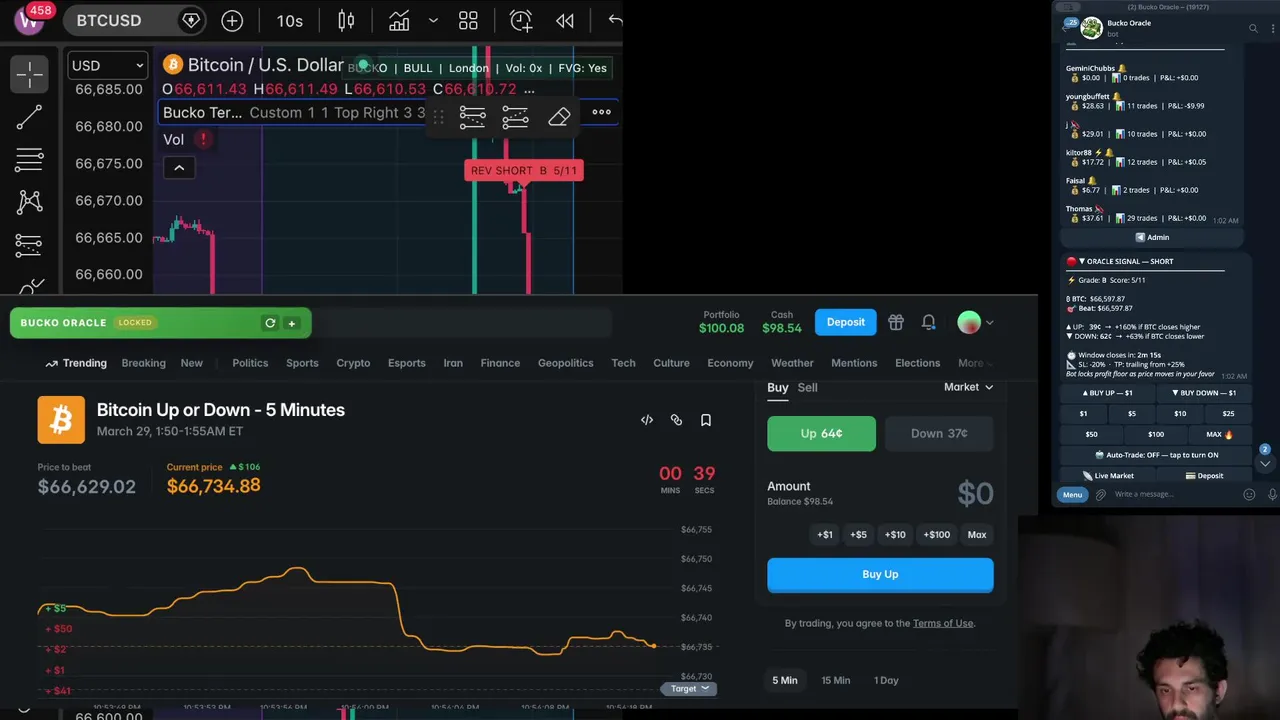
Task: Open the USD currency dropdown
Action: [x=108, y=66]
